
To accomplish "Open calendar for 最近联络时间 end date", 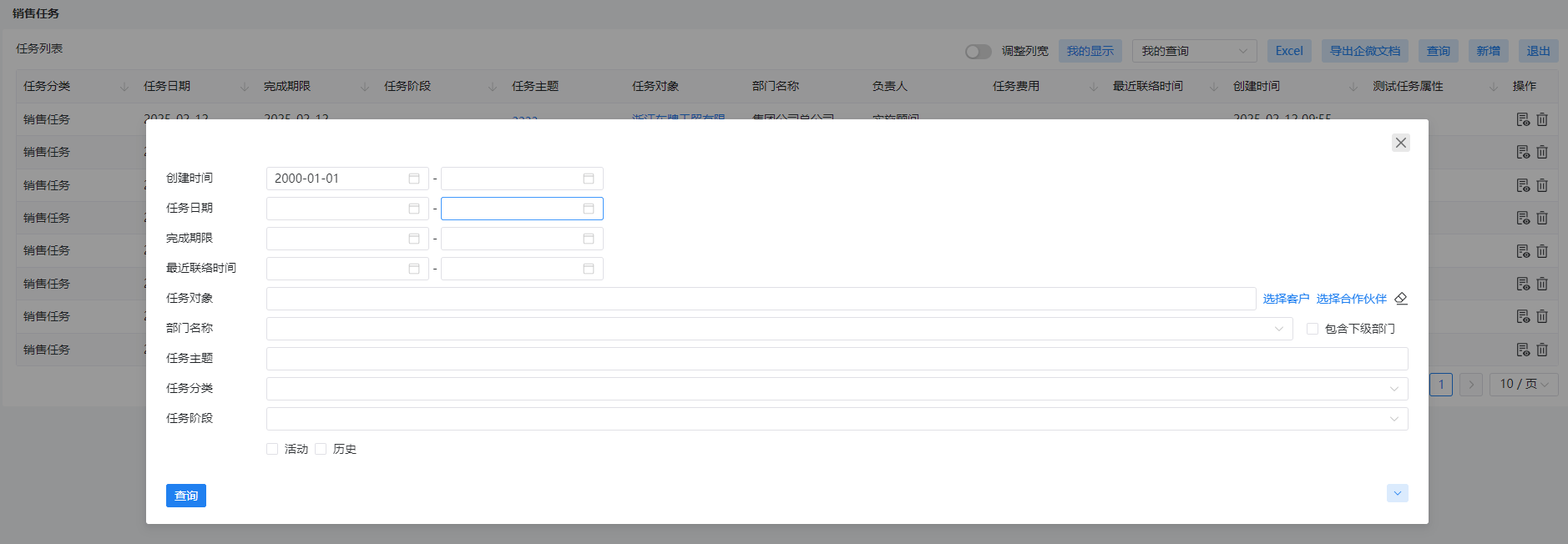I will pyautogui.click(x=589, y=269).
